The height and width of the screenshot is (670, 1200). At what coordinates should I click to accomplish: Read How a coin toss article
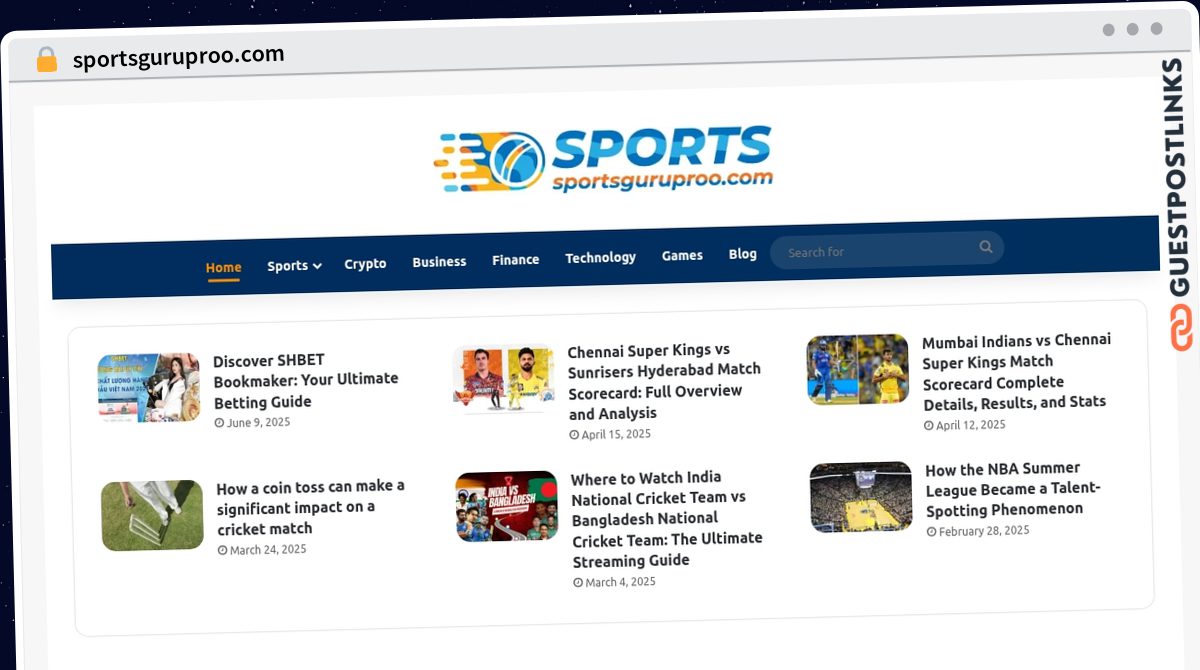(311, 507)
